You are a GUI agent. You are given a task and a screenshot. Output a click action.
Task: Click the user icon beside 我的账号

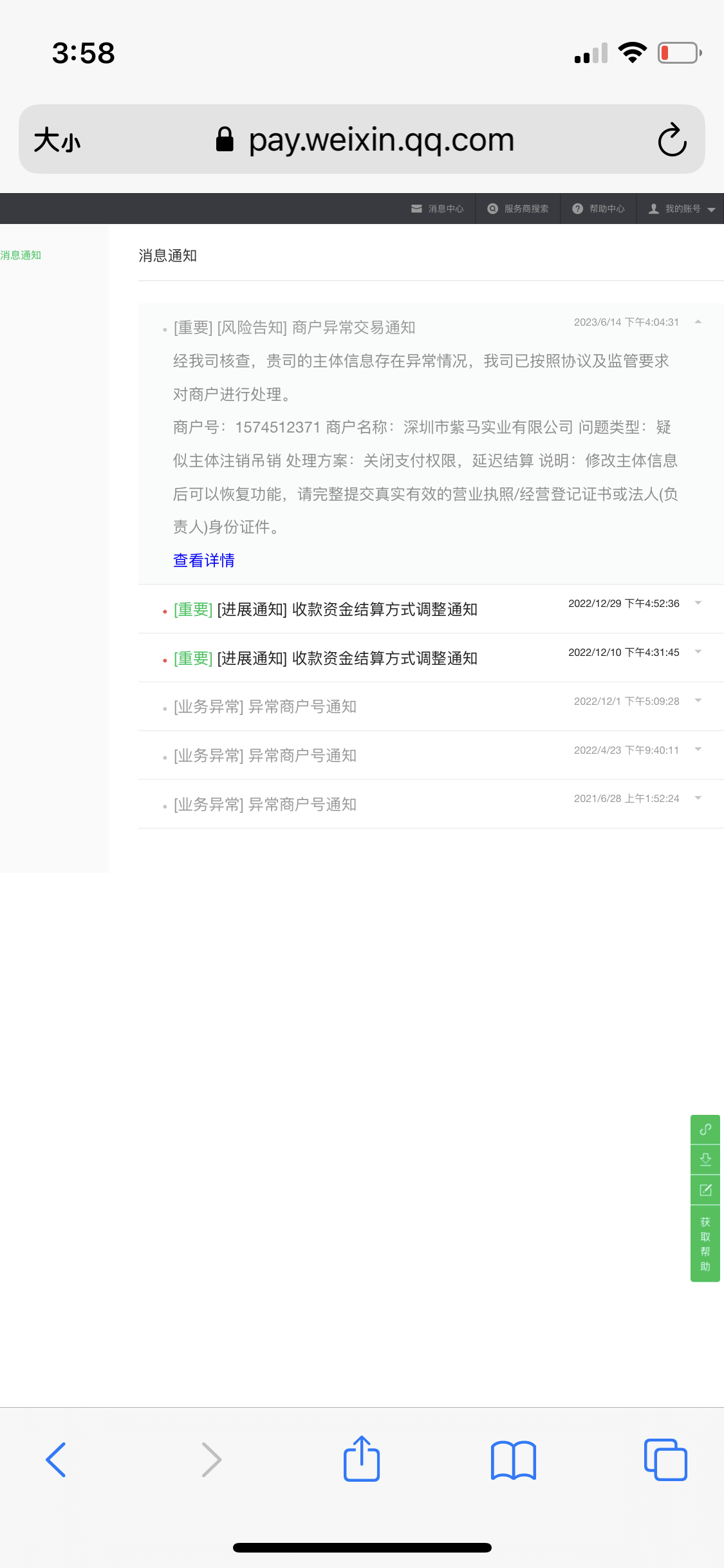tap(654, 209)
